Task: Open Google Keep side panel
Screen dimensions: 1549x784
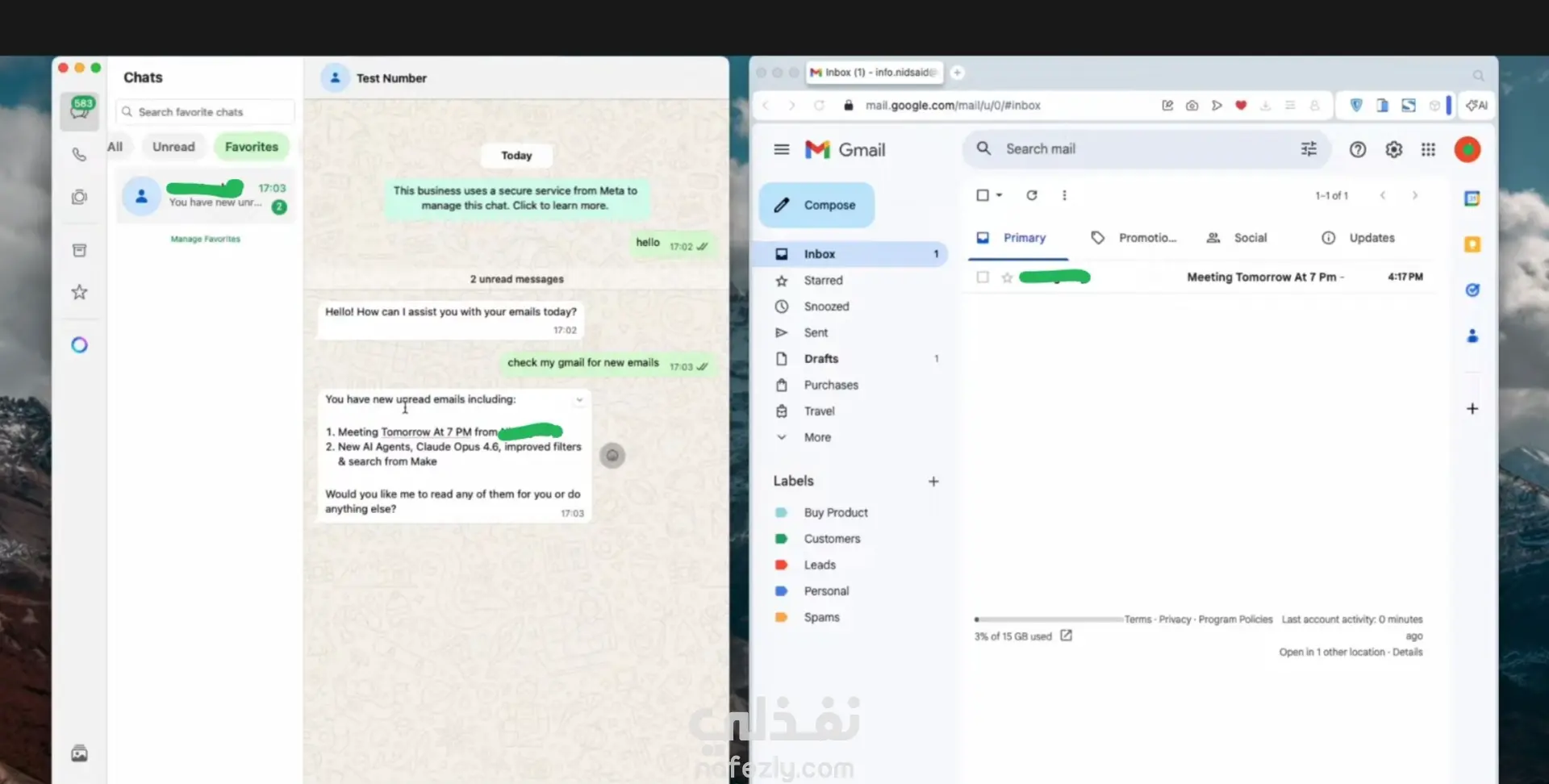Action: click(x=1472, y=244)
